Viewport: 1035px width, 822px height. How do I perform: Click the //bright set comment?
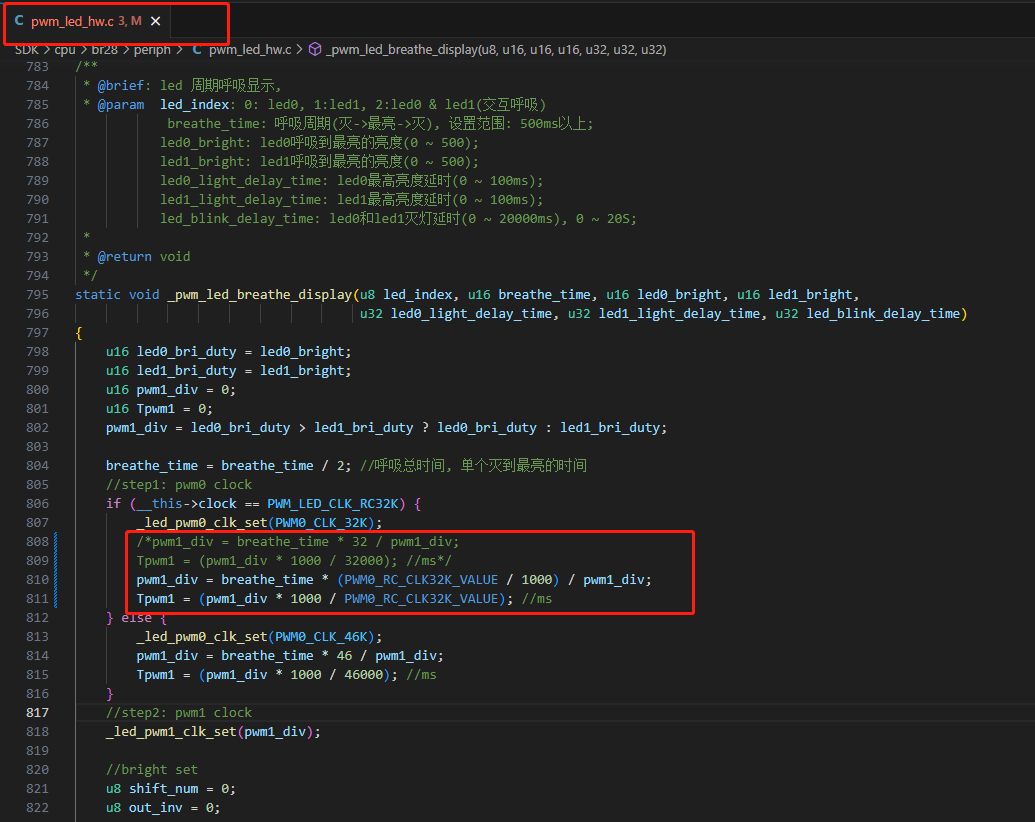152,770
